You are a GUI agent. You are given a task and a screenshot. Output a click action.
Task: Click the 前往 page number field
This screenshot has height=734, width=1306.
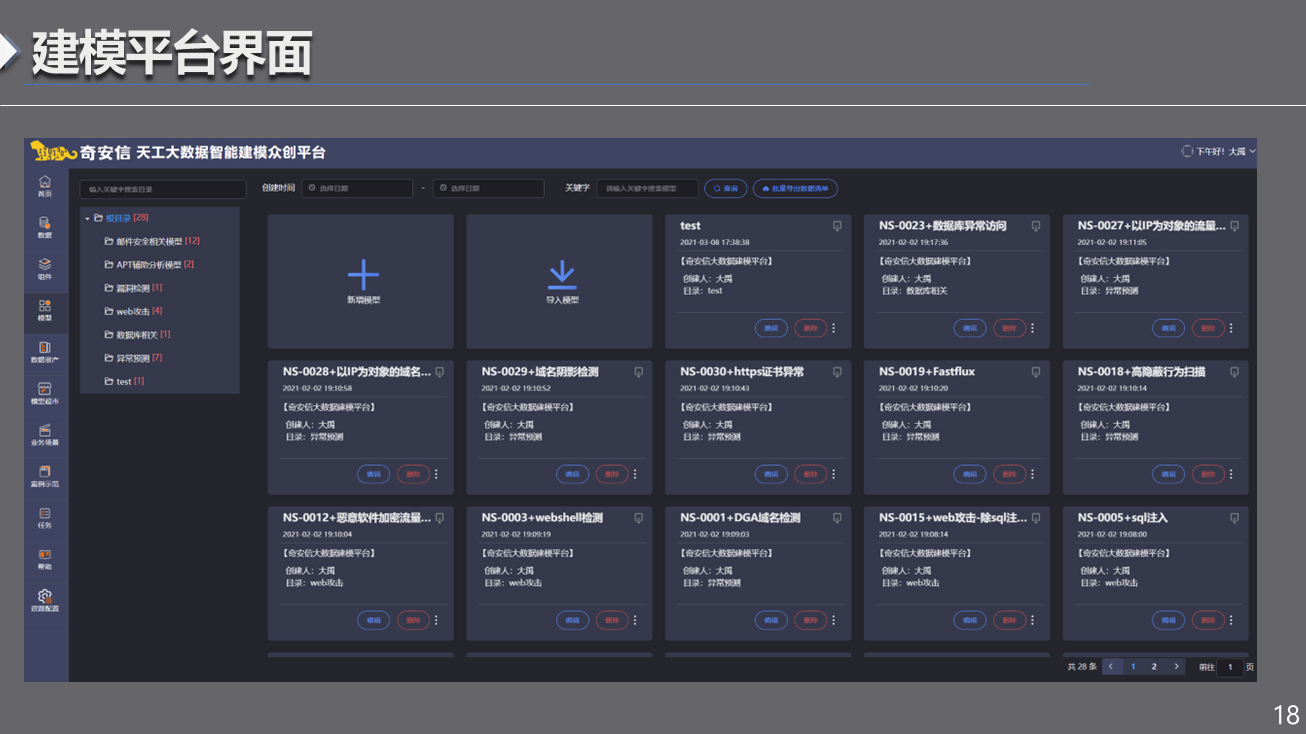[x=1230, y=667]
